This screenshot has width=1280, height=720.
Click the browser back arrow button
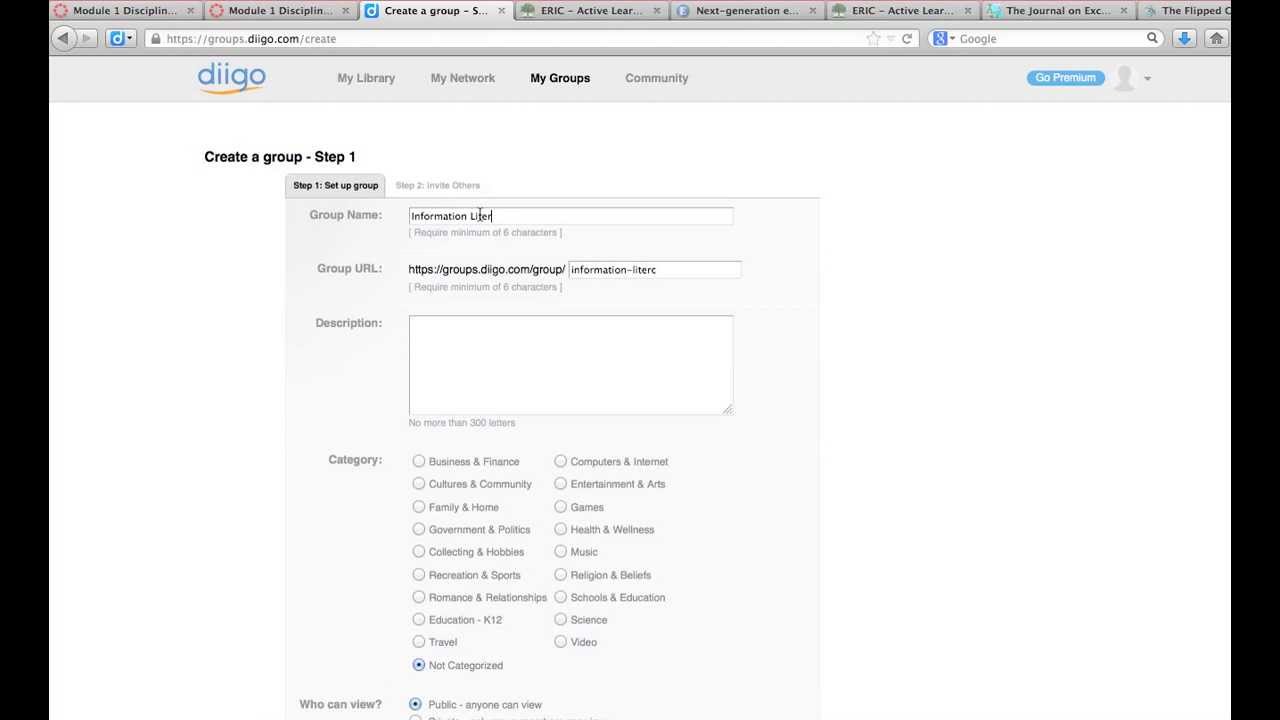(x=63, y=38)
